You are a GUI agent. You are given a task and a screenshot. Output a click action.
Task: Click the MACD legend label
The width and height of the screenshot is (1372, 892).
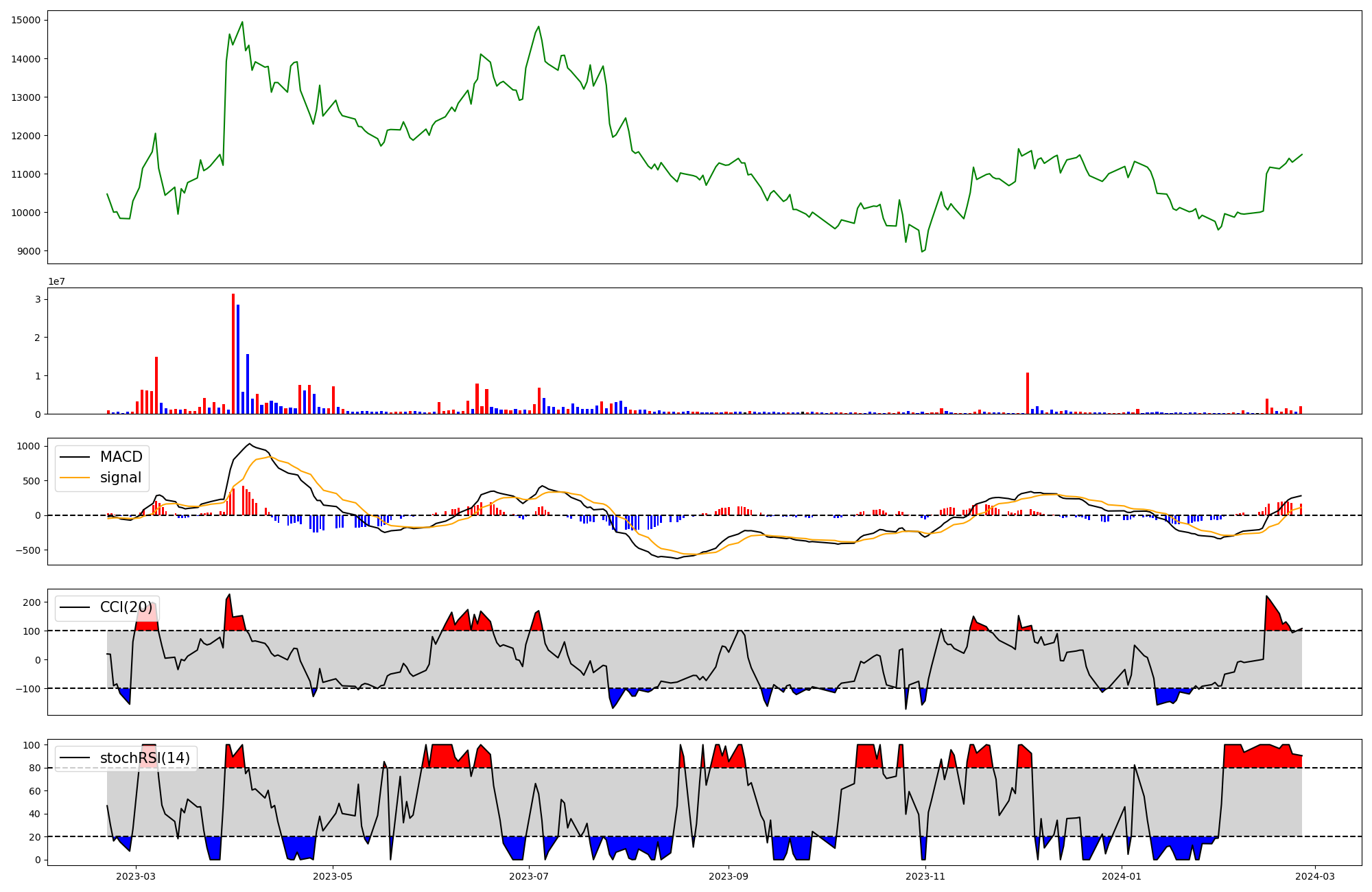(121, 457)
